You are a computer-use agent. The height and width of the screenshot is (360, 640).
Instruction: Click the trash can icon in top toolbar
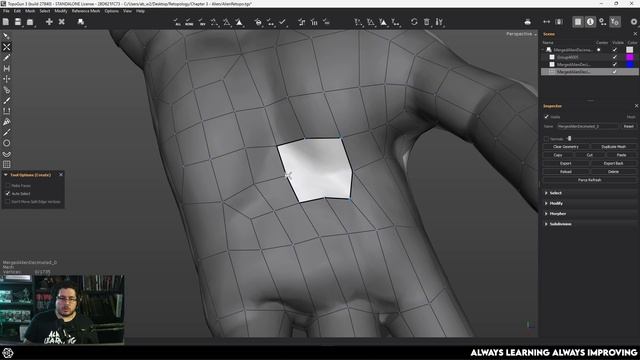pos(427,22)
